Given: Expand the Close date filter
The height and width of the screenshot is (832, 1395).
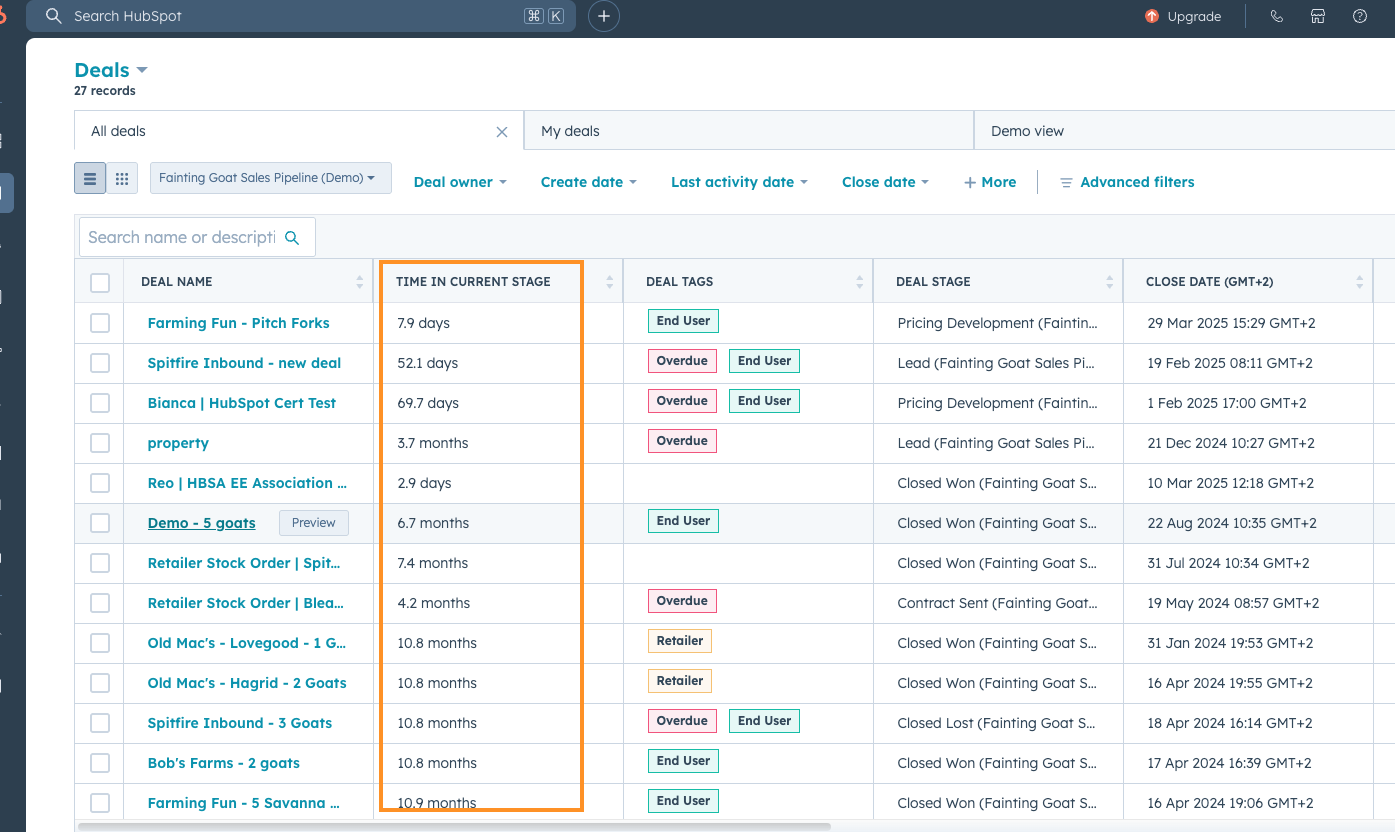Looking at the screenshot, I should click(886, 182).
